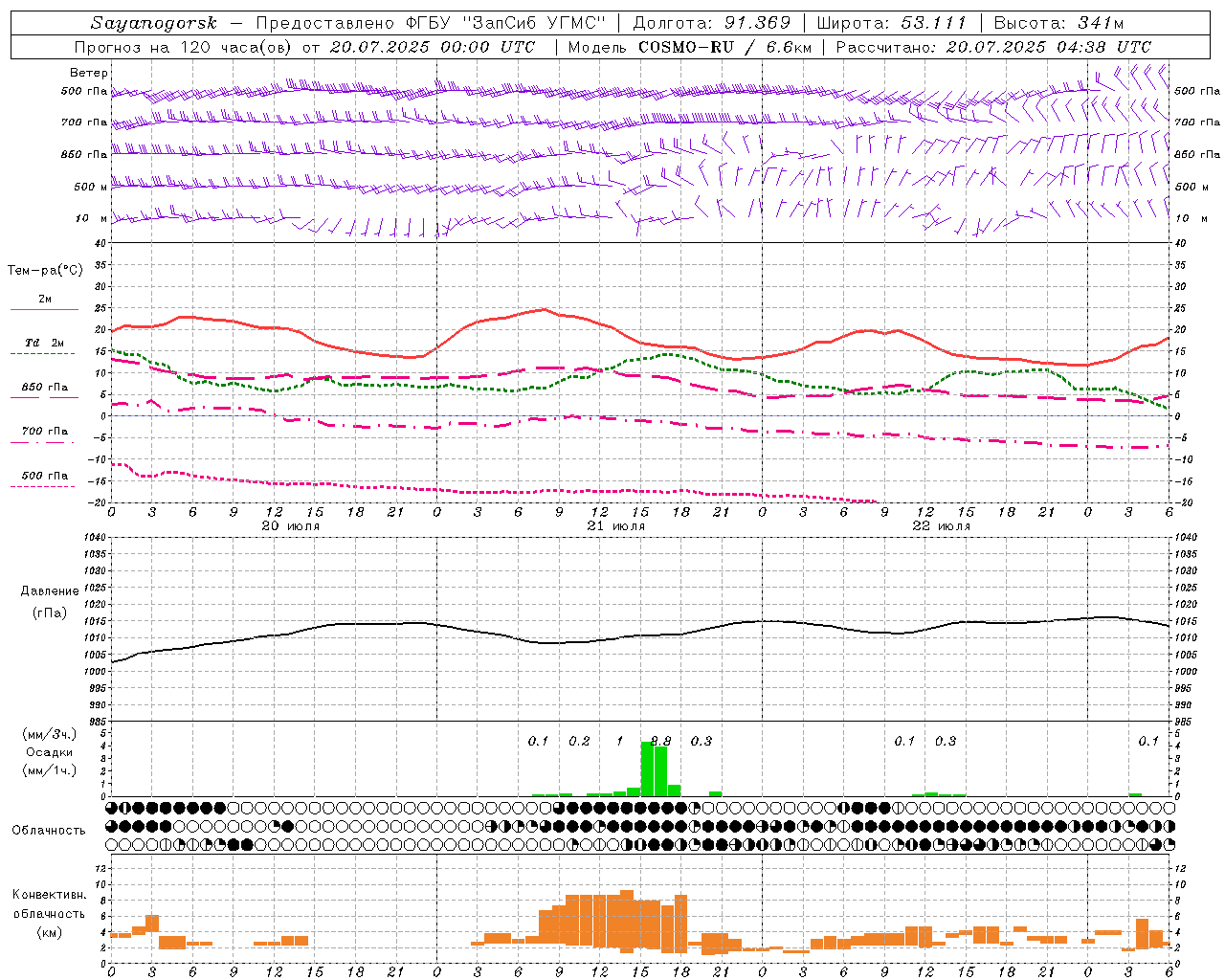Click 'Прогноз на 120 часа(ов)' forecast header
The height and width of the screenshot is (980, 1225).
(x=184, y=47)
